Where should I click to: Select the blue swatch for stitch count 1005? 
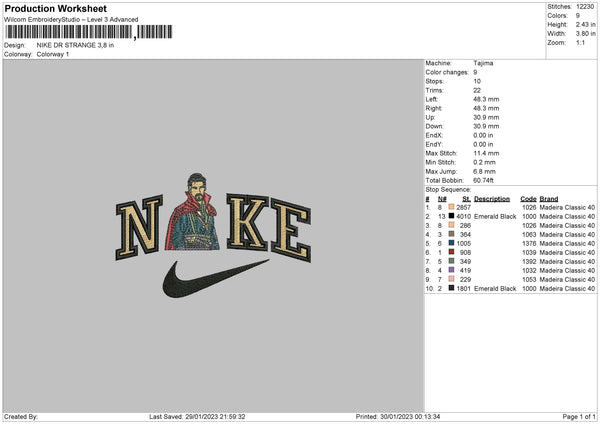click(x=452, y=243)
